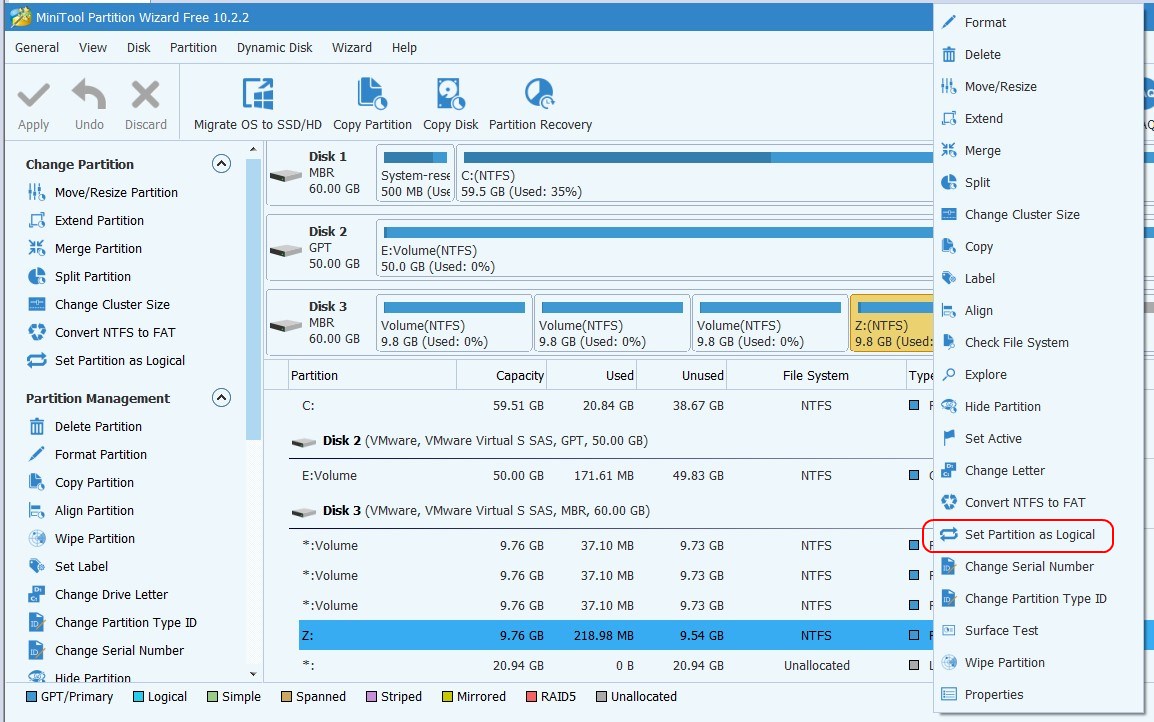Open the Dynamic Disk menu
The image size is (1154, 722).
click(275, 48)
